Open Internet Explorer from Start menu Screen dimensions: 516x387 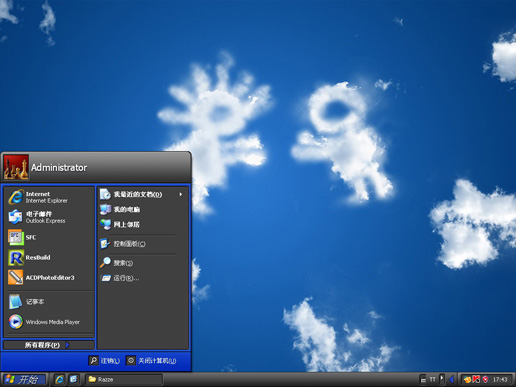(x=49, y=197)
